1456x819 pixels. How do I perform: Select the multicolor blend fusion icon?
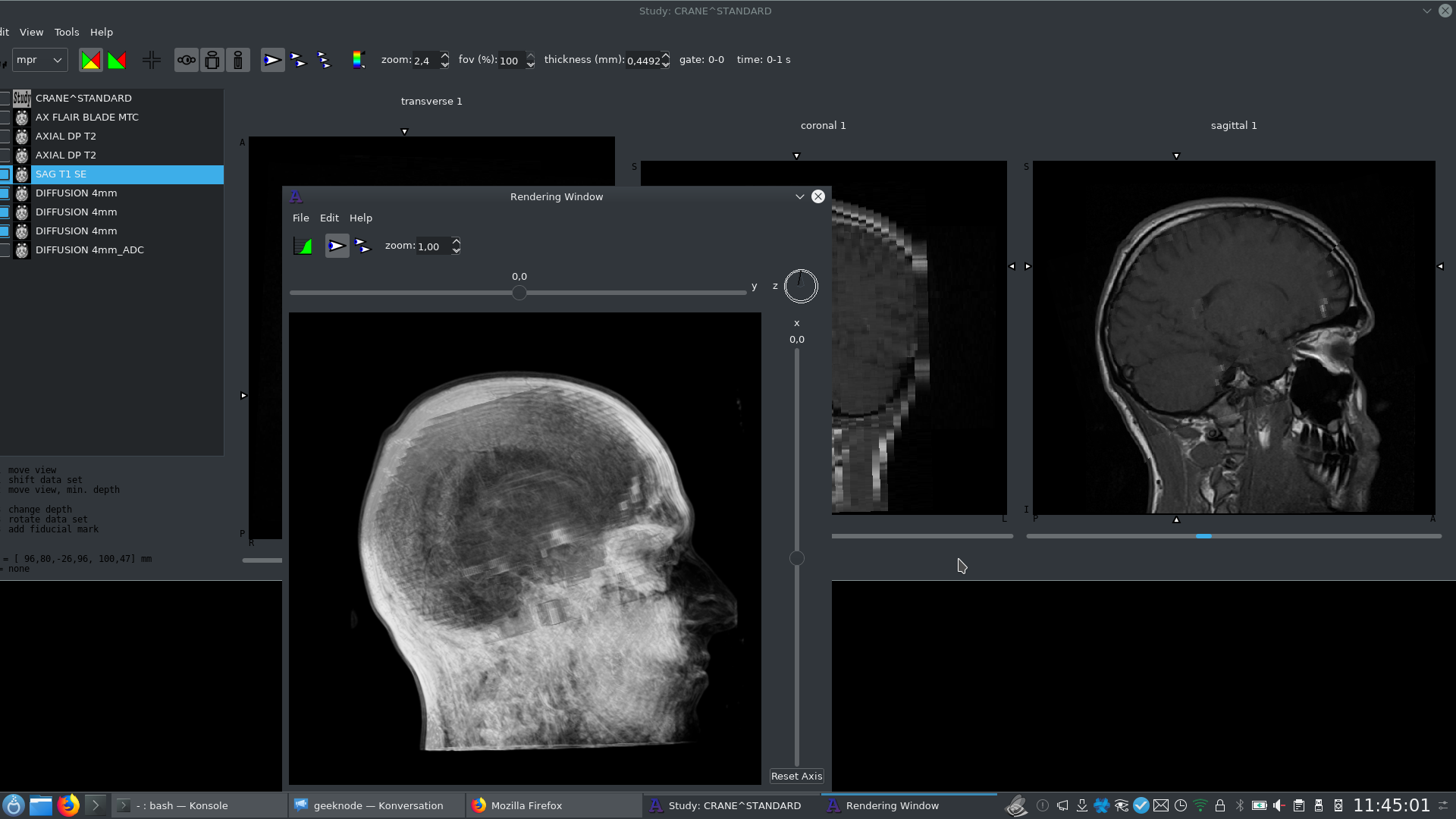coord(91,60)
